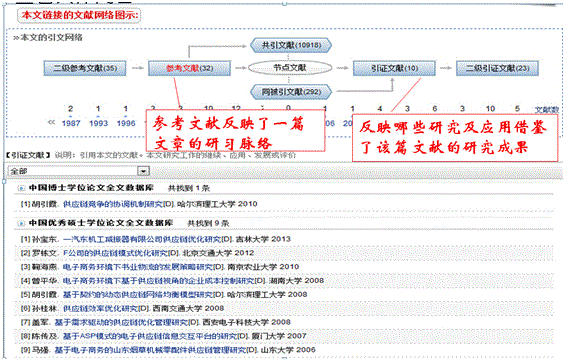This screenshot has width=565, height=361.
Task: Click 西南交通大学 2008 source text
Action: 188,308
